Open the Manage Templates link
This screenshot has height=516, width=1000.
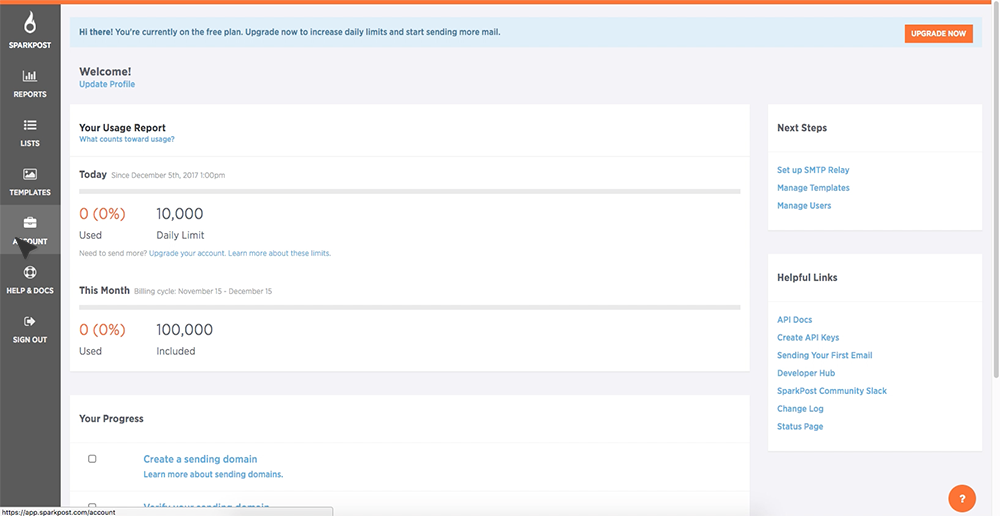(813, 188)
